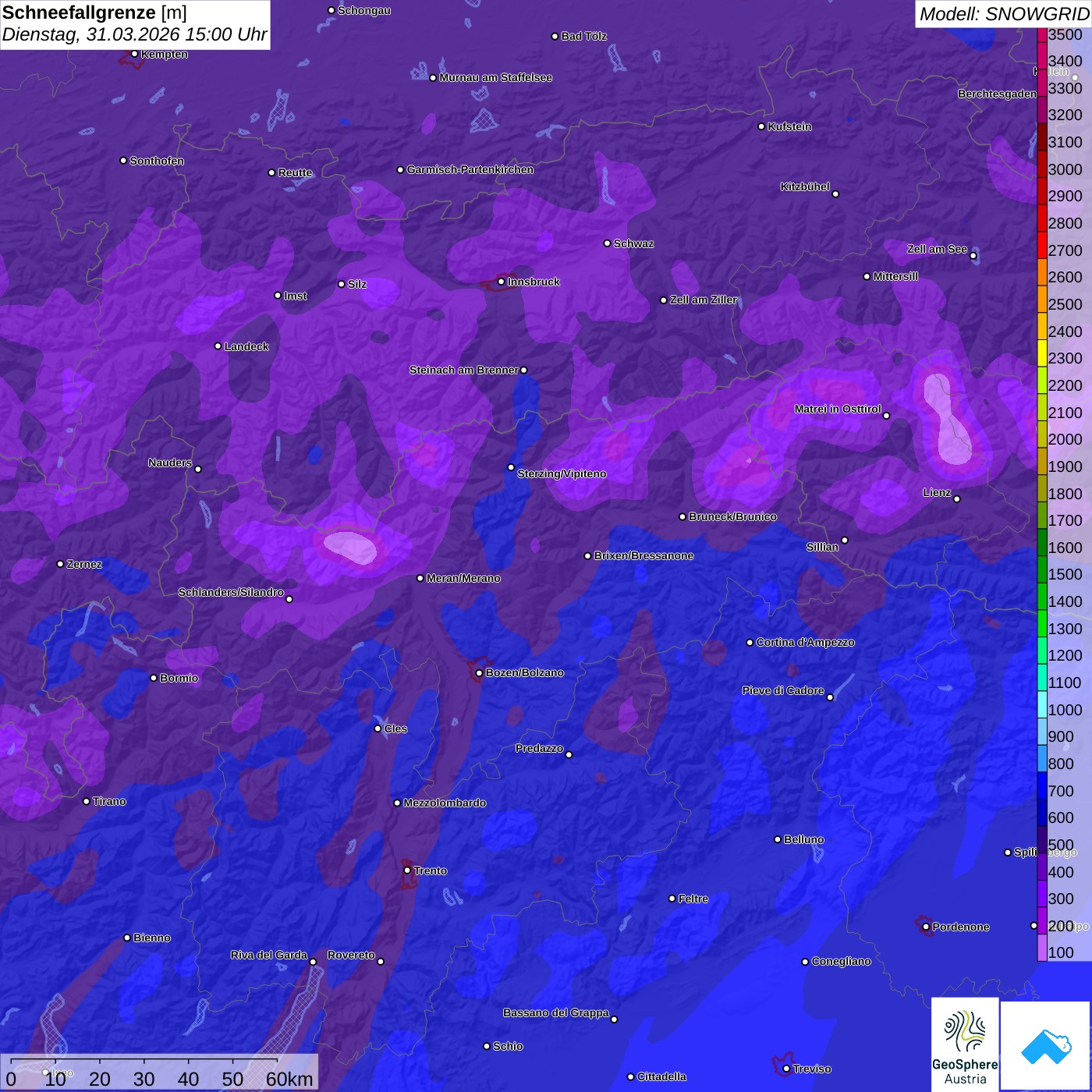Select the 3500 legend value
The width and height of the screenshot is (1092, 1092).
tap(1065, 34)
